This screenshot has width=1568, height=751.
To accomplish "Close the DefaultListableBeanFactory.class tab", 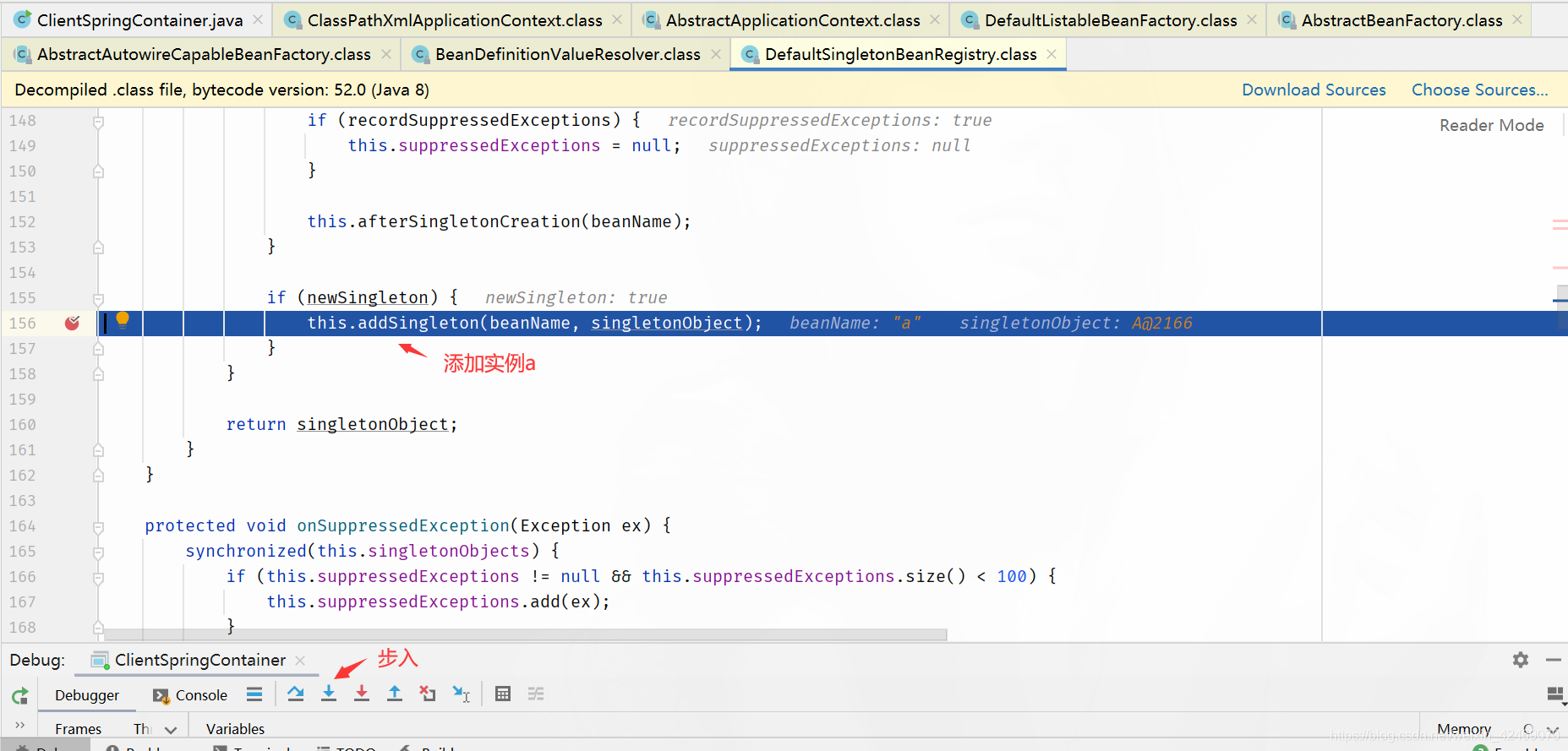I will [1252, 19].
